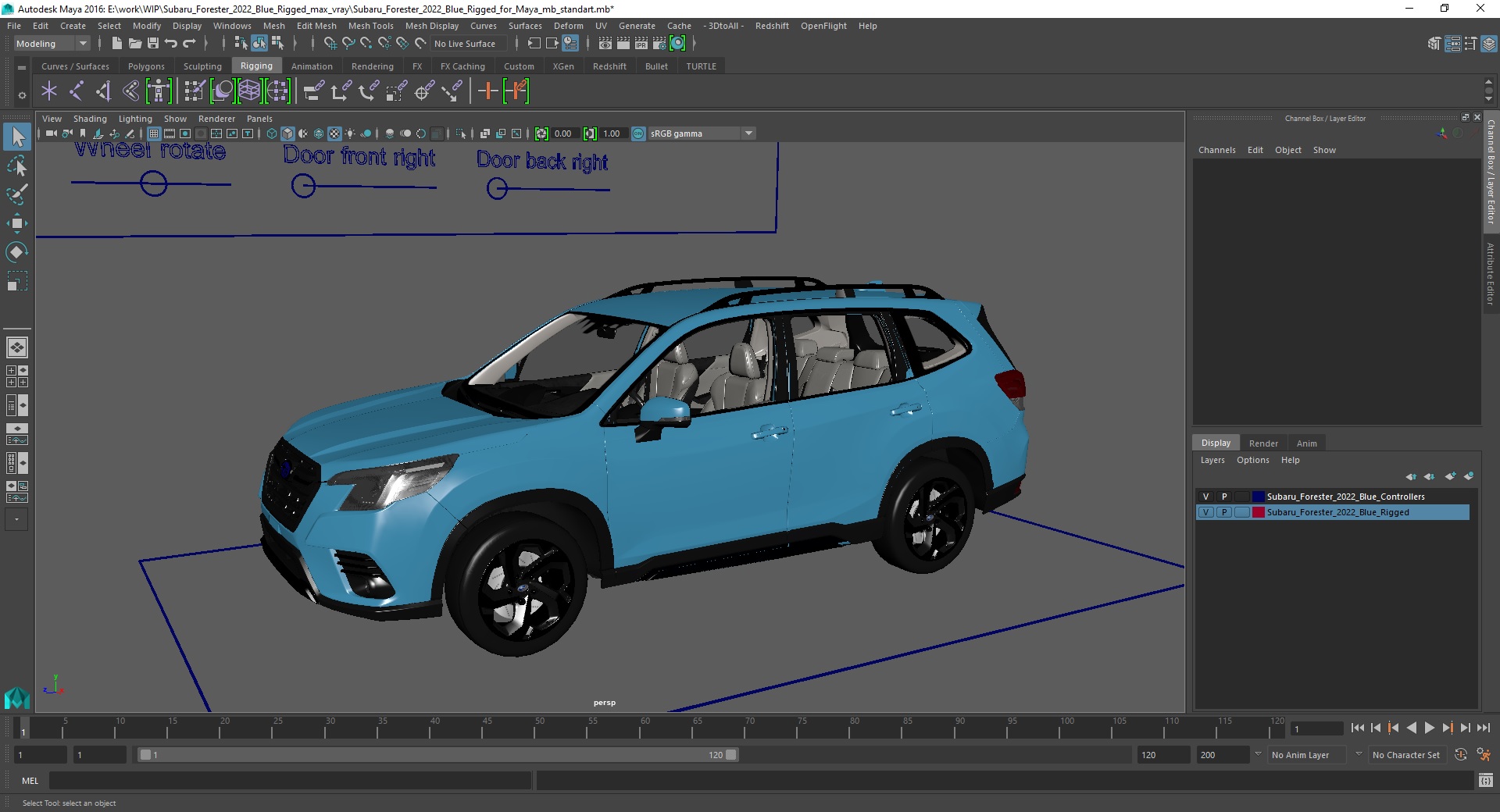The width and height of the screenshot is (1500, 812).
Task: Undo the last action via arrow icon
Action: 171,44
